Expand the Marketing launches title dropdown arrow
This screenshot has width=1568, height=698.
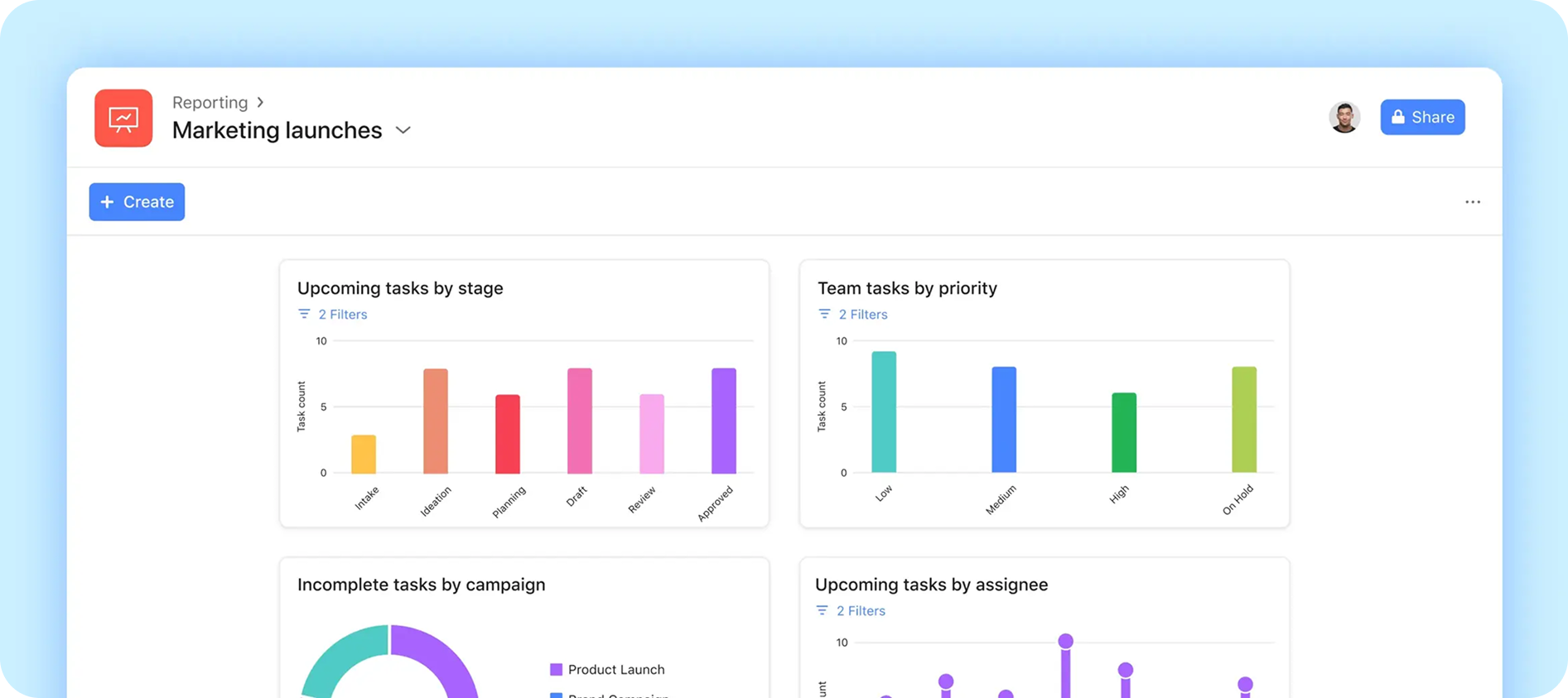point(403,130)
